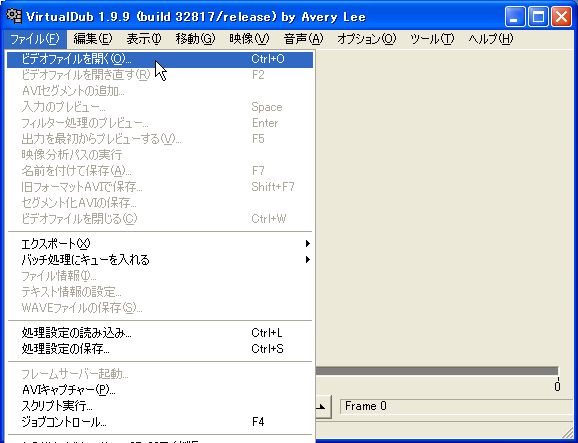
Task: Open the 音声(A) menu
Action: coord(303,39)
